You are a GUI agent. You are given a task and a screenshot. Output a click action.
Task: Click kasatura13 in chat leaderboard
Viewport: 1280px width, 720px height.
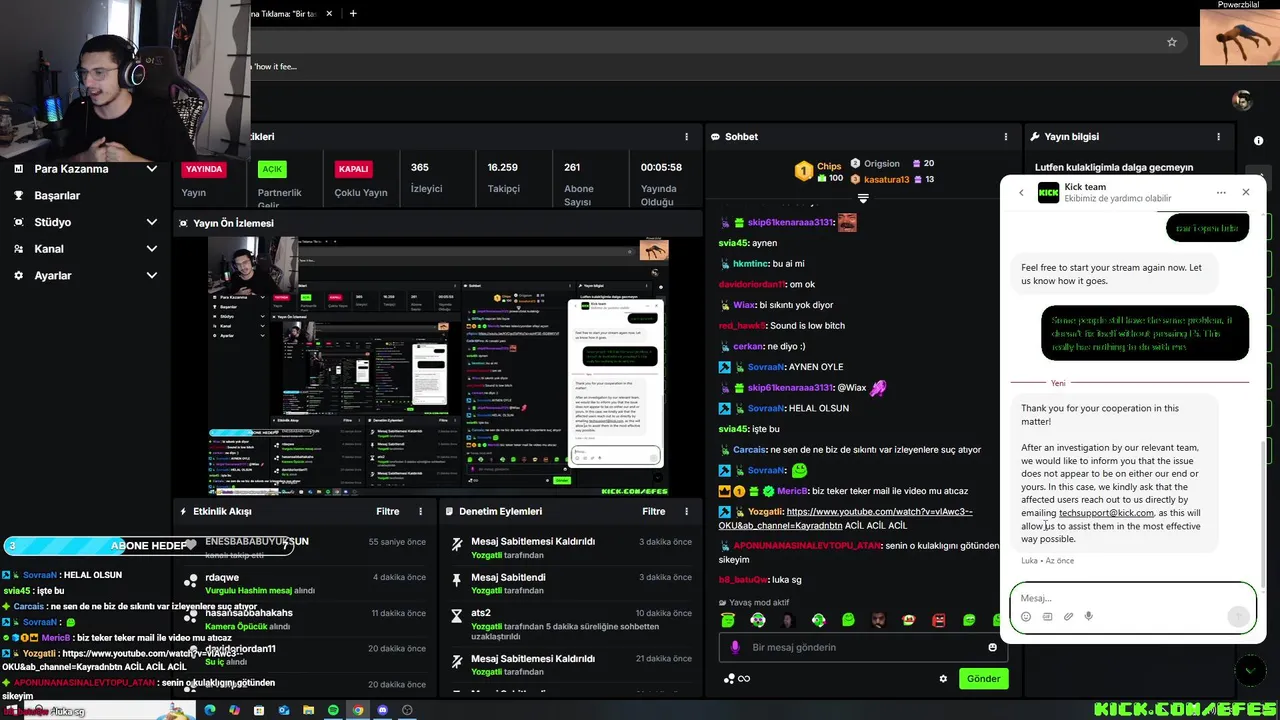(886, 179)
